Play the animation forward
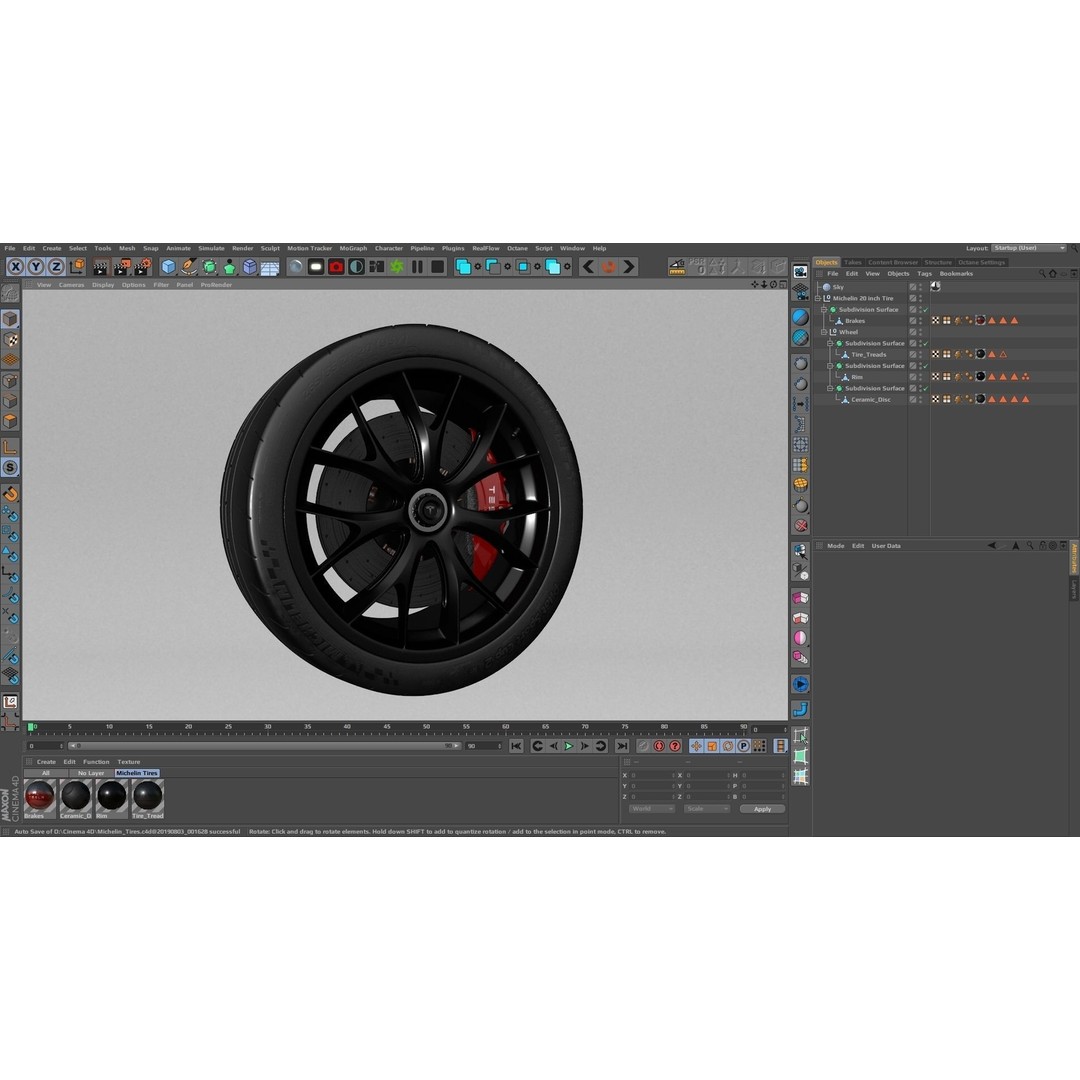 tap(569, 746)
